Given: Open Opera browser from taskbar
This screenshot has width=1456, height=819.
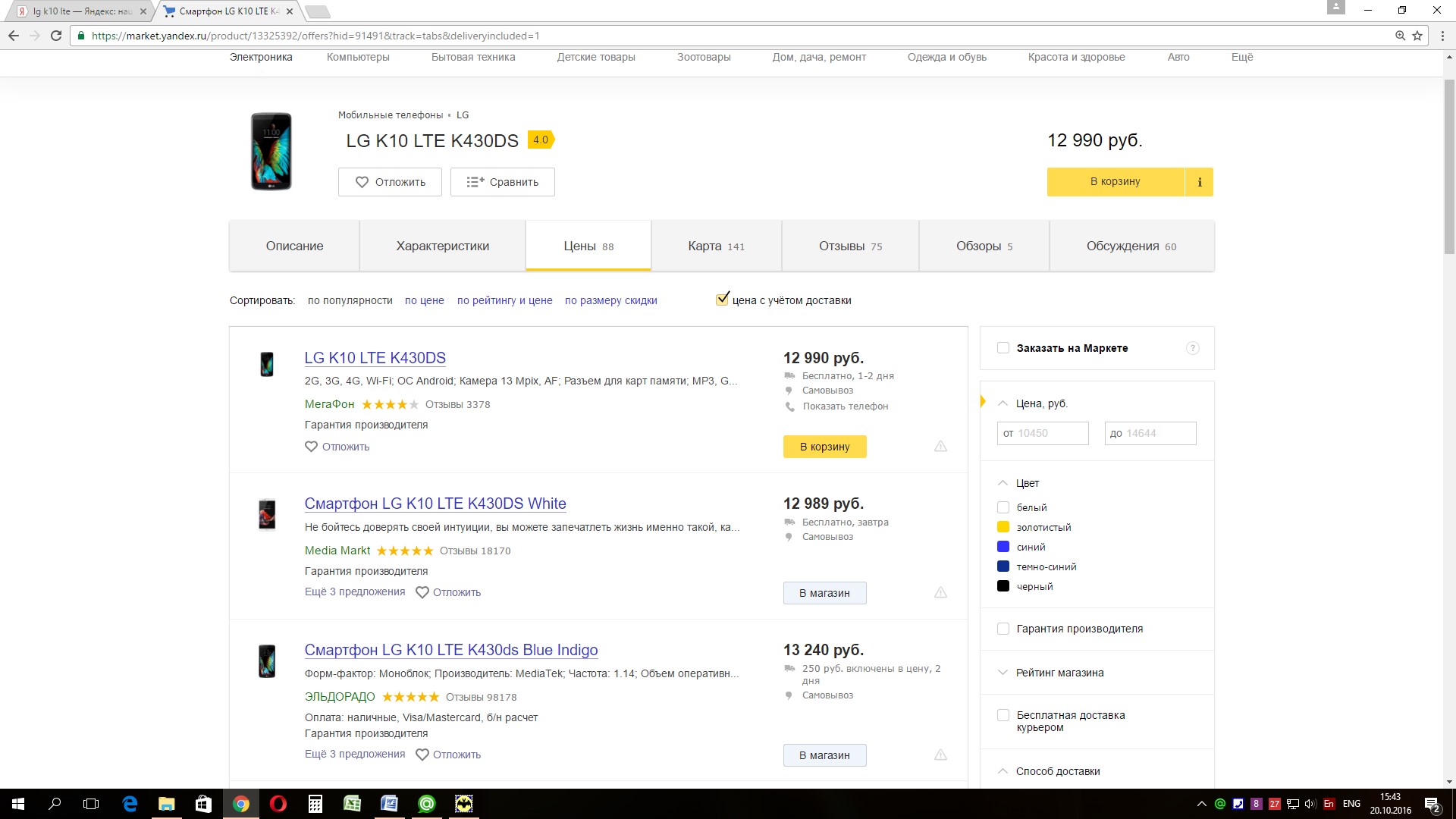Looking at the screenshot, I should pyautogui.click(x=278, y=804).
